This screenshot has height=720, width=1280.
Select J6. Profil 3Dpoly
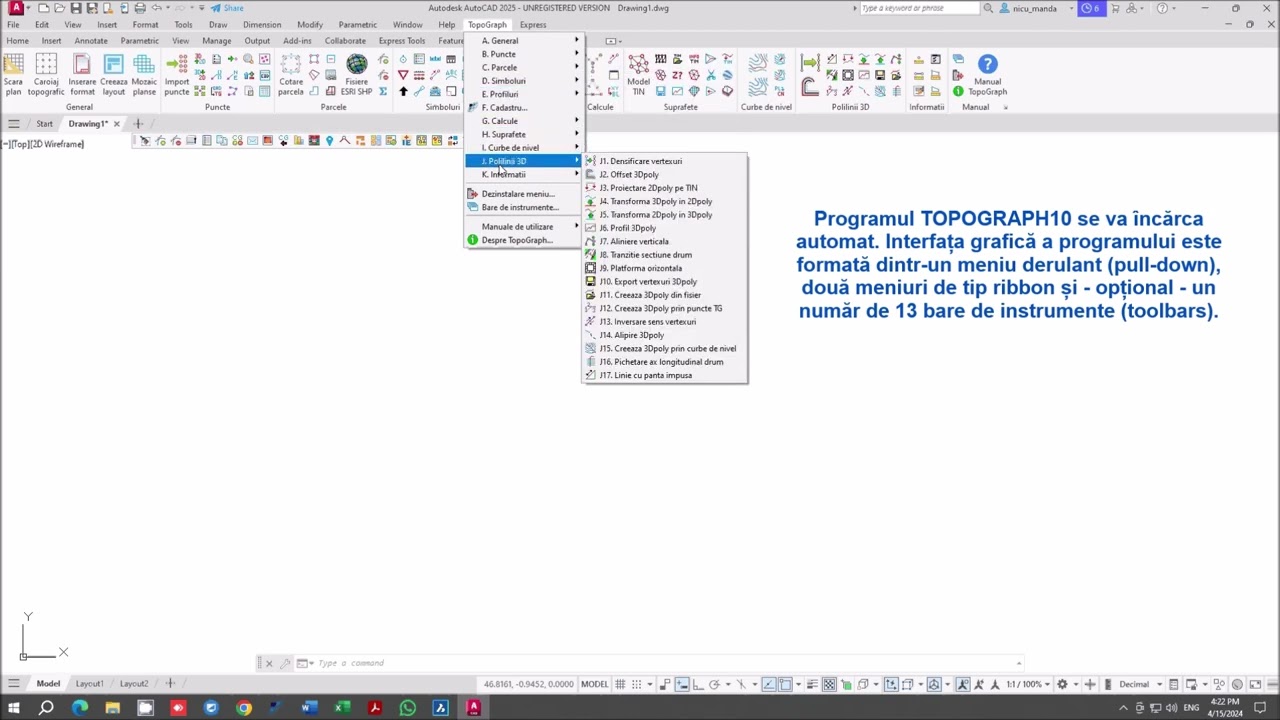tap(665, 228)
